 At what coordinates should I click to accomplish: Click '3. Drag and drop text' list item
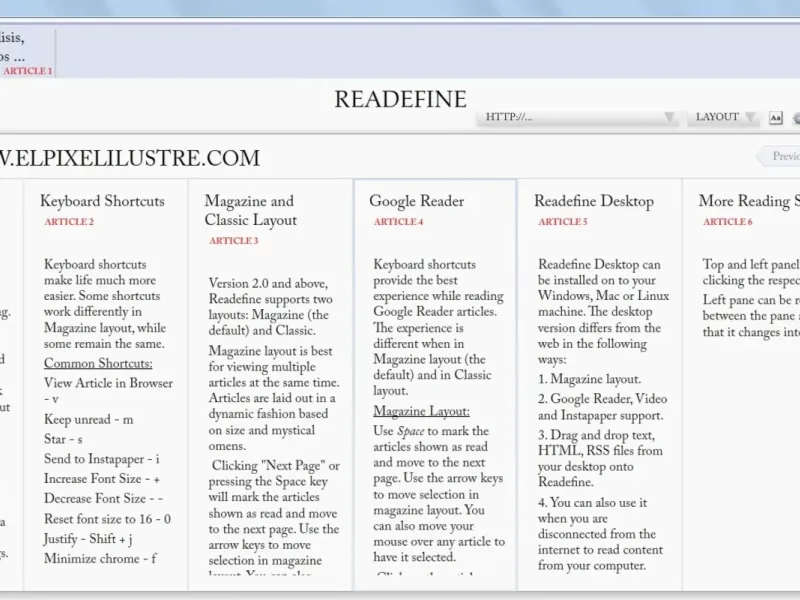[600, 458]
